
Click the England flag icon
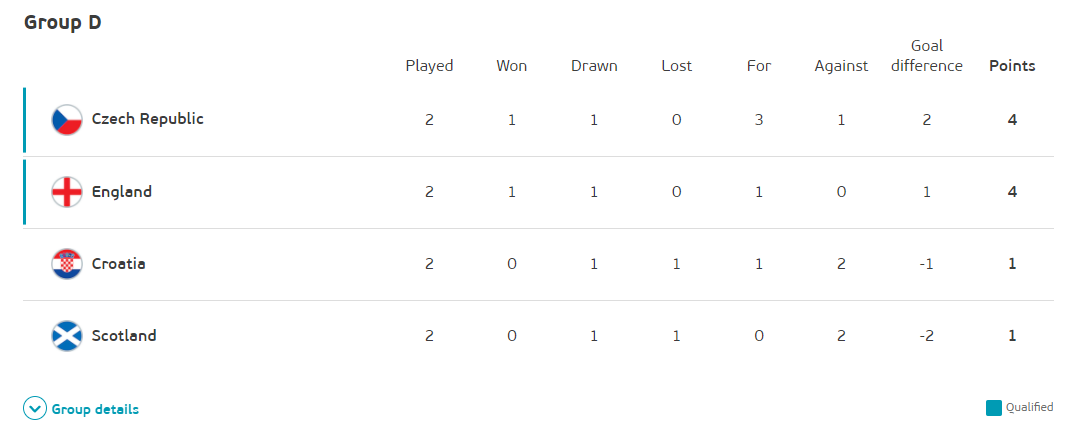pos(66,192)
